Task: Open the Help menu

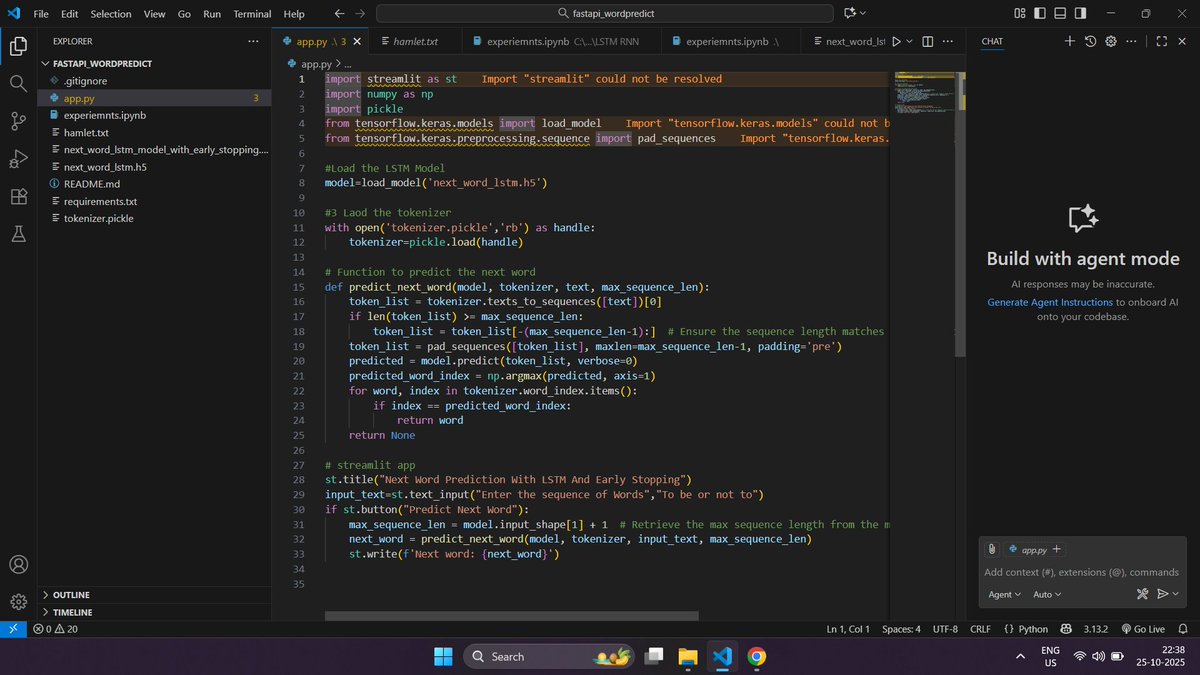Action: click(x=294, y=14)
